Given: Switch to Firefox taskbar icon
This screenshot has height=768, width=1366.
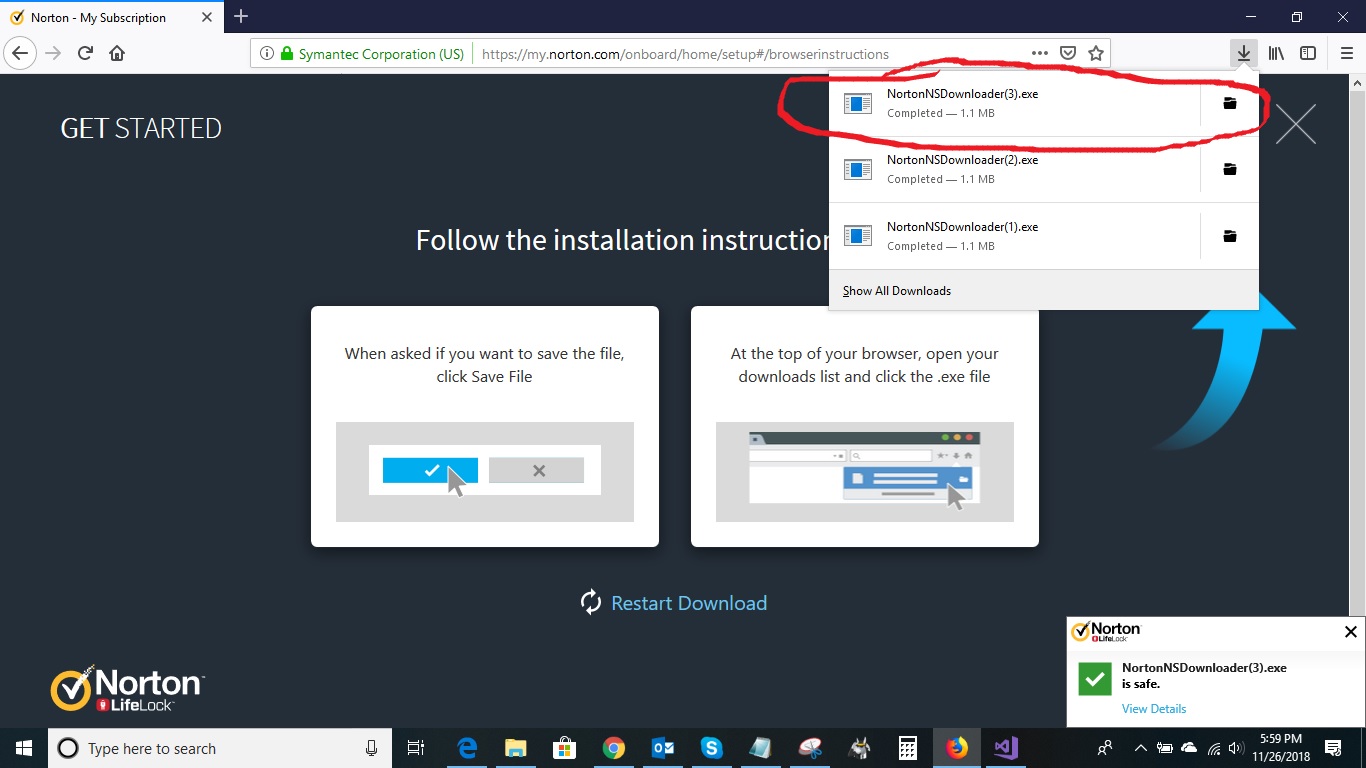Looking at the screenshot, I should [957, 748].
